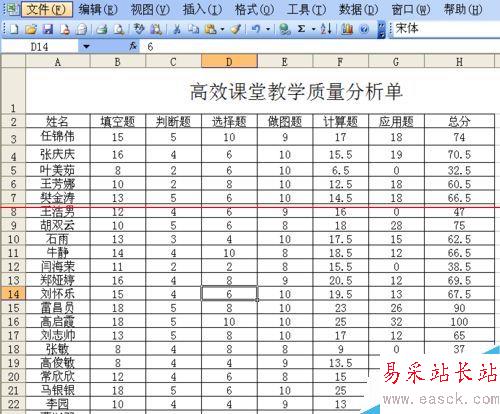Select the selected cell D14
Viewport: 500px width, 414px height.
point(229,294)
